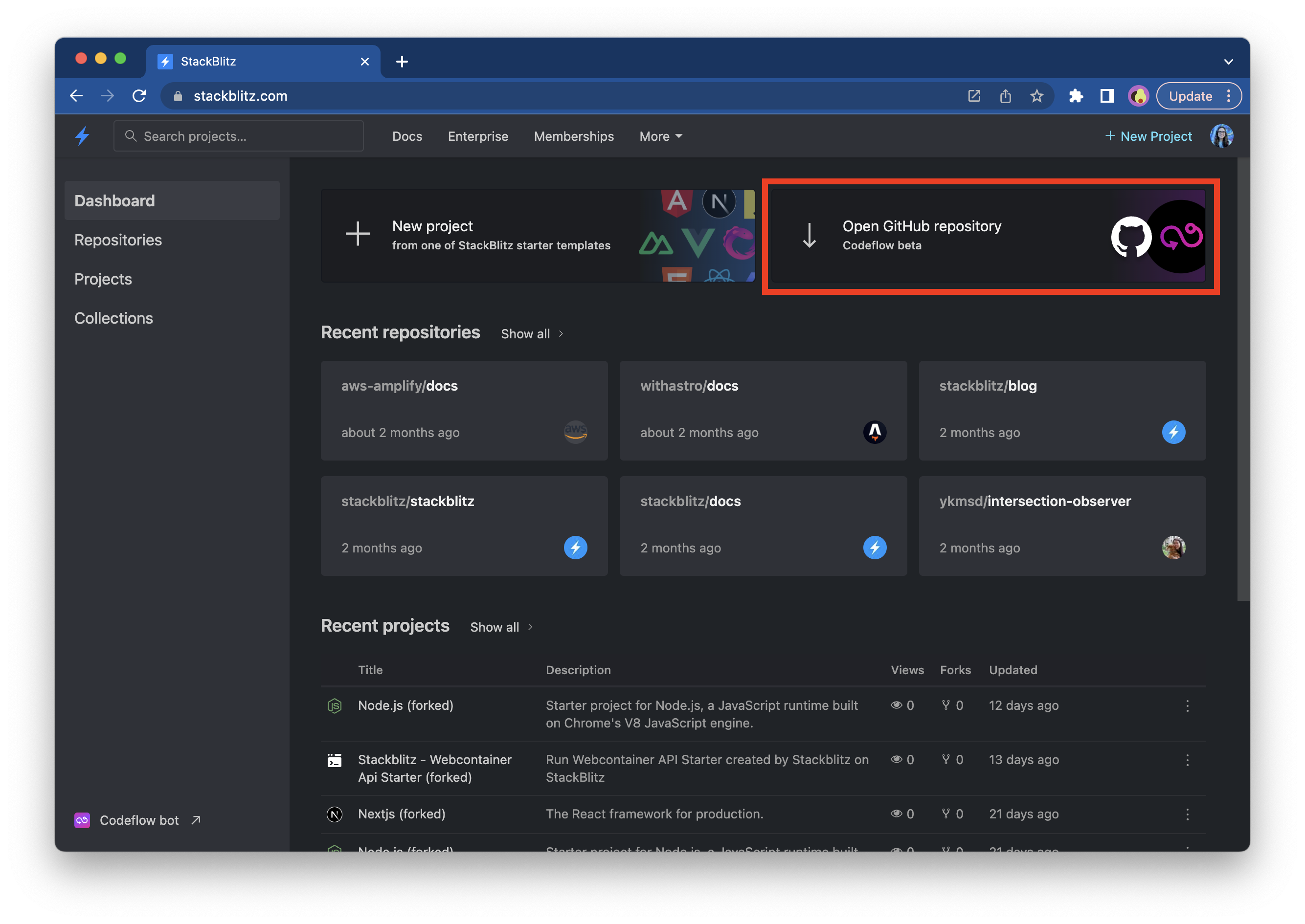Viewport: 1305px width, 924px height.
Task: Click the Astro logo on withastro/docs card
Action: (x=875, y=432)
